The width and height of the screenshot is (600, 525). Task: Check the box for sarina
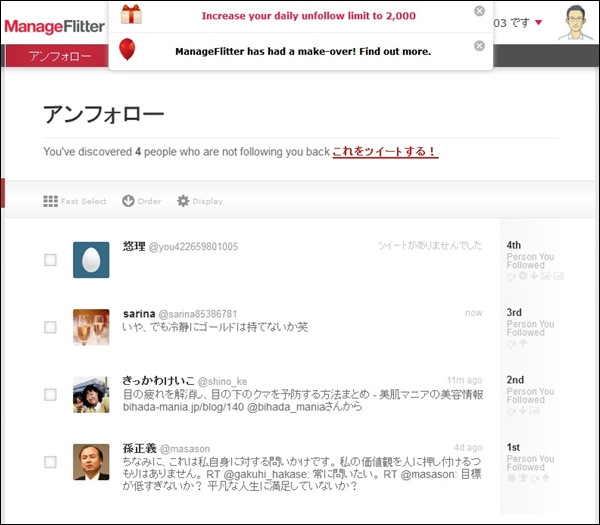pyautogui.click(x=50, y=327)
